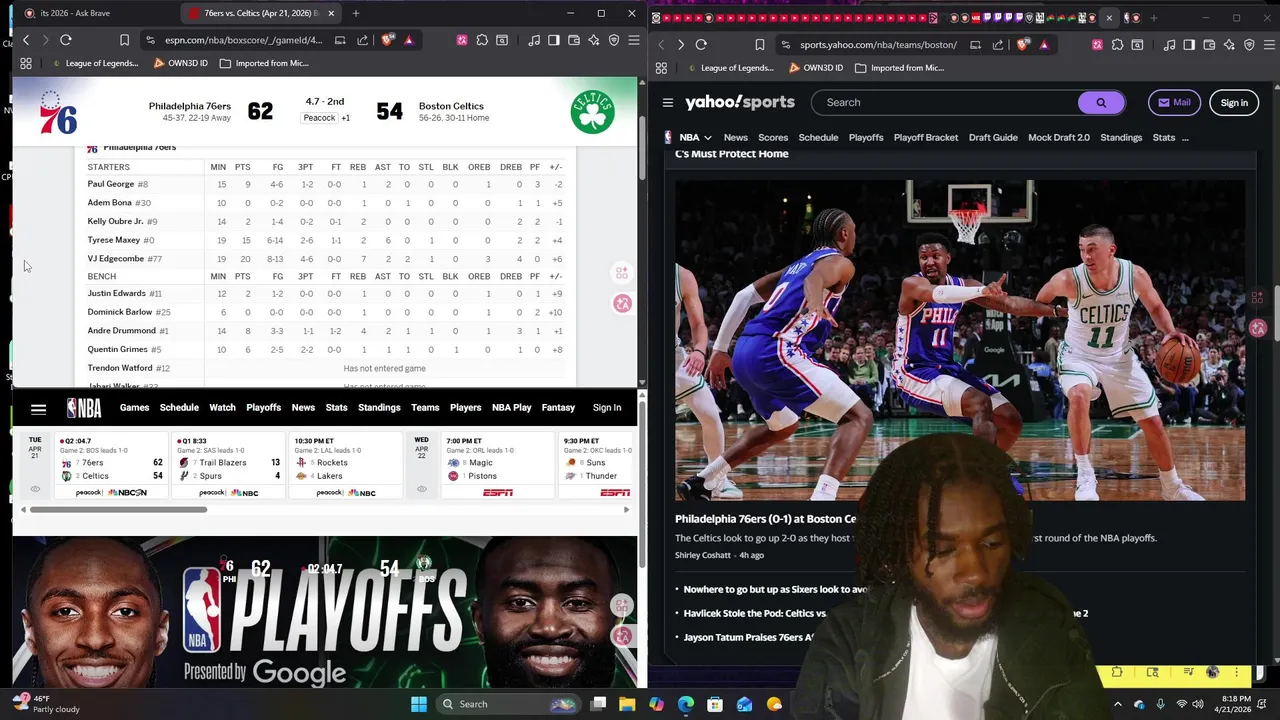
Task: Open 76ers vs Celtics scoreboard game card
Action: pos(110,466)
